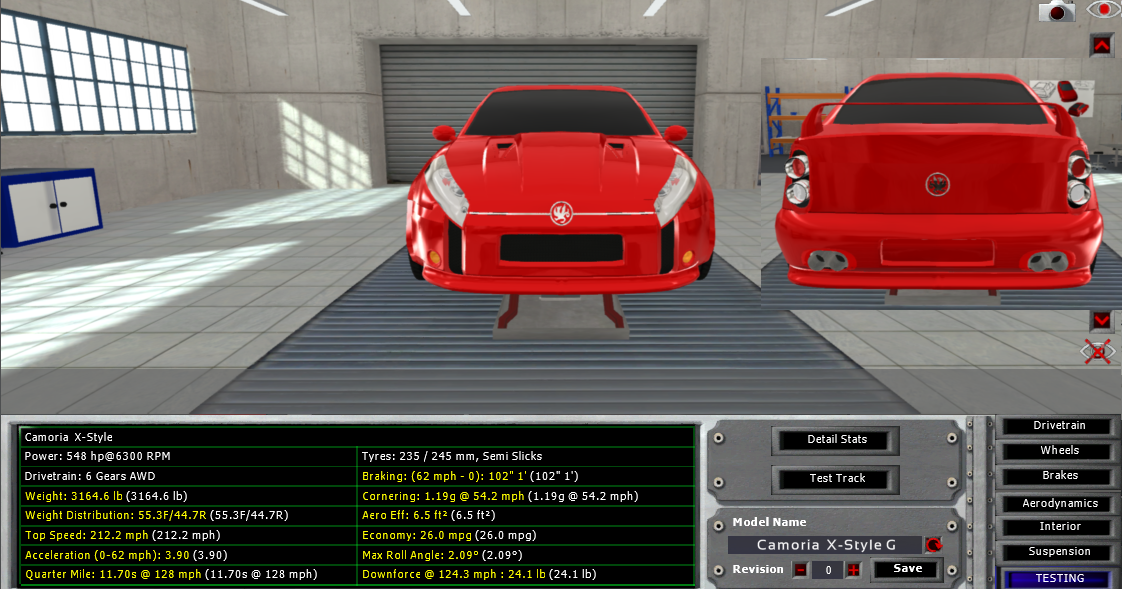Open the Brakes tab

[1059, 476]
